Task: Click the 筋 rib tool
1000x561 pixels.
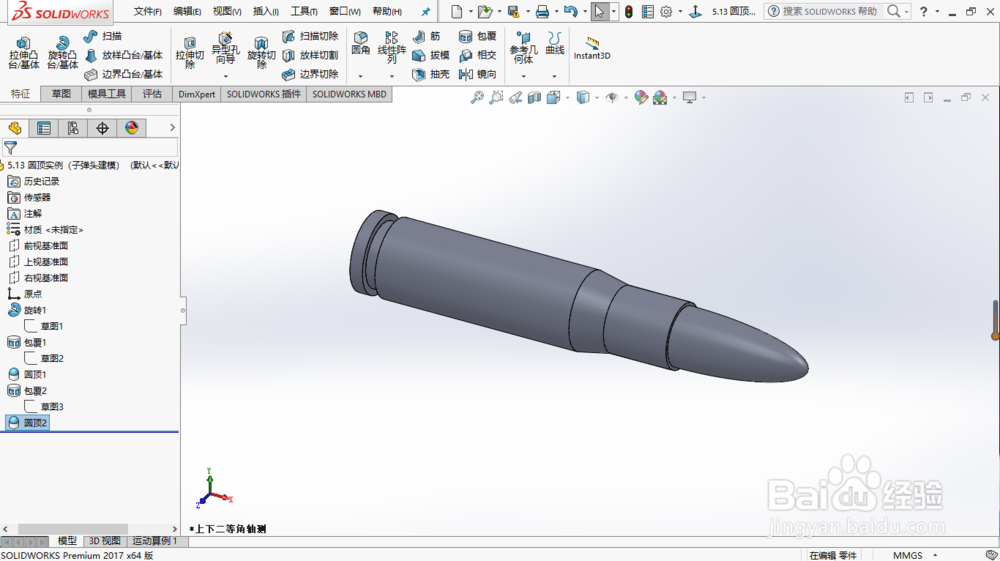Action: (x=427, y=36)
